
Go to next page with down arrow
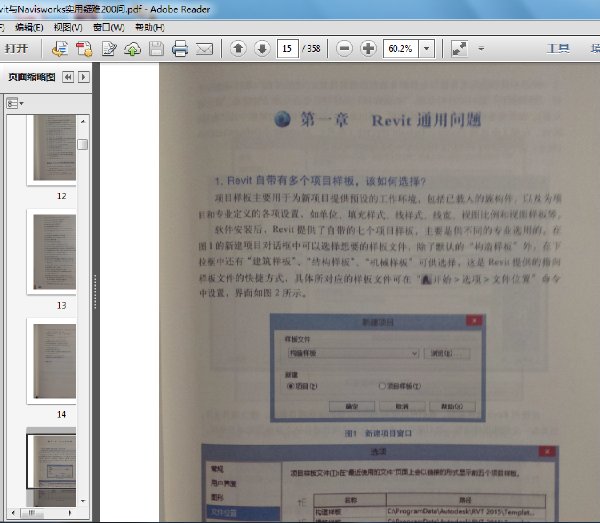262,49
